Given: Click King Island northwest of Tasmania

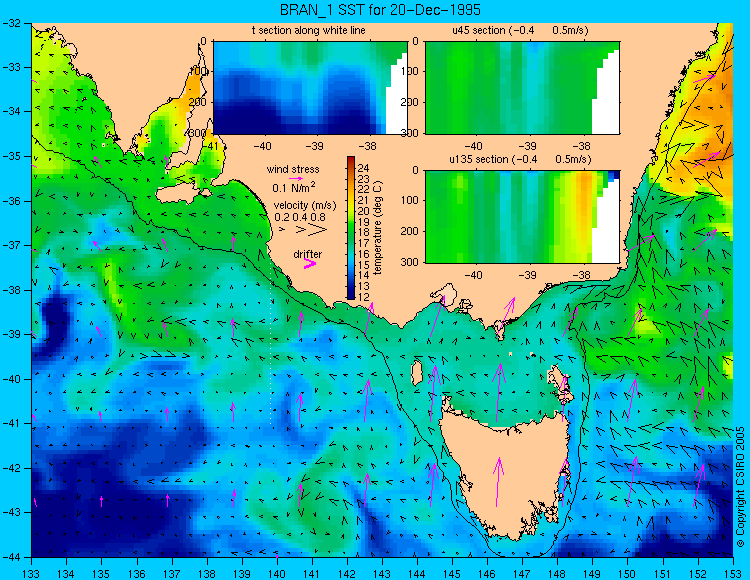Looking at the screenshot, I should click(x=417, y=372).
